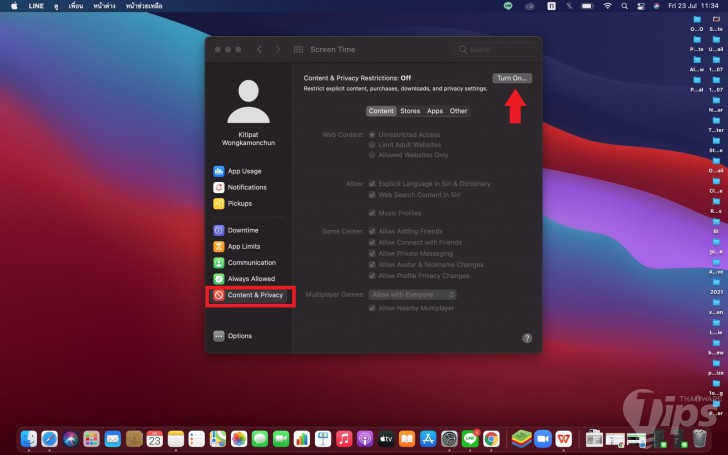Screen dimensions: 728x455
Task: Open WPS Office from the Dock
Action: pos(564,438)
